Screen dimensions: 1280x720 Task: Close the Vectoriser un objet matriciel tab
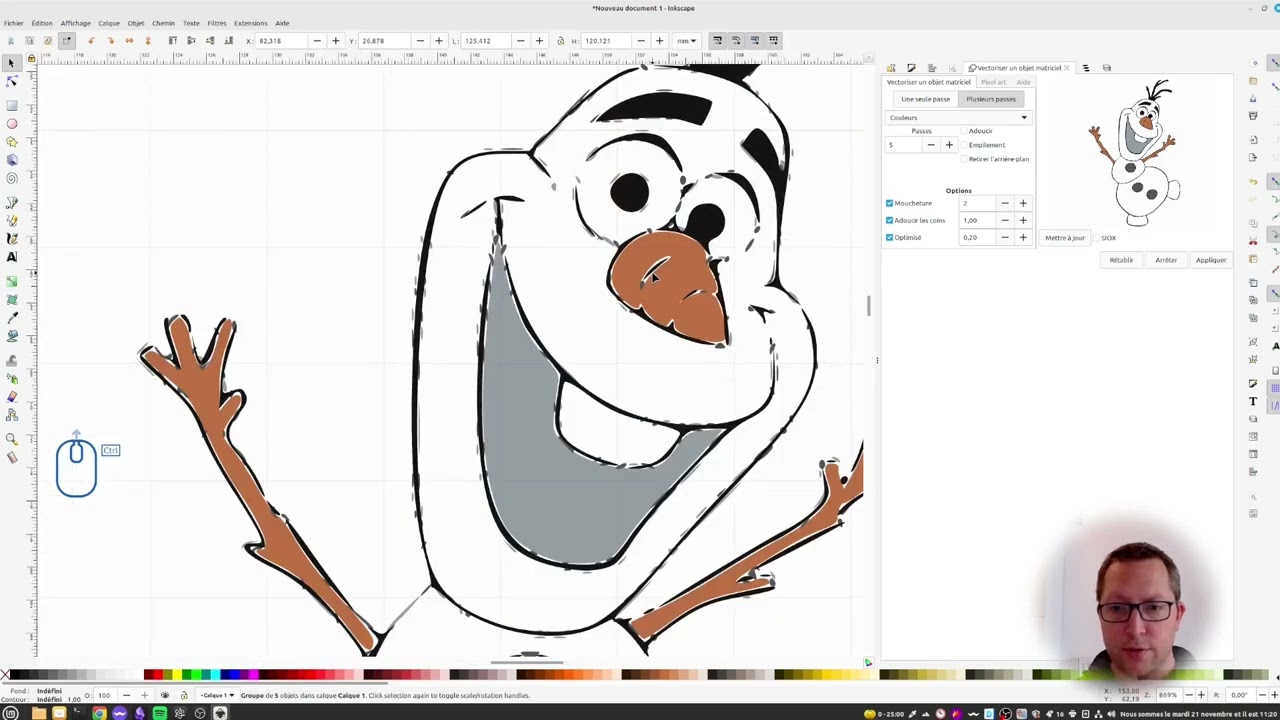point(1066,68)
